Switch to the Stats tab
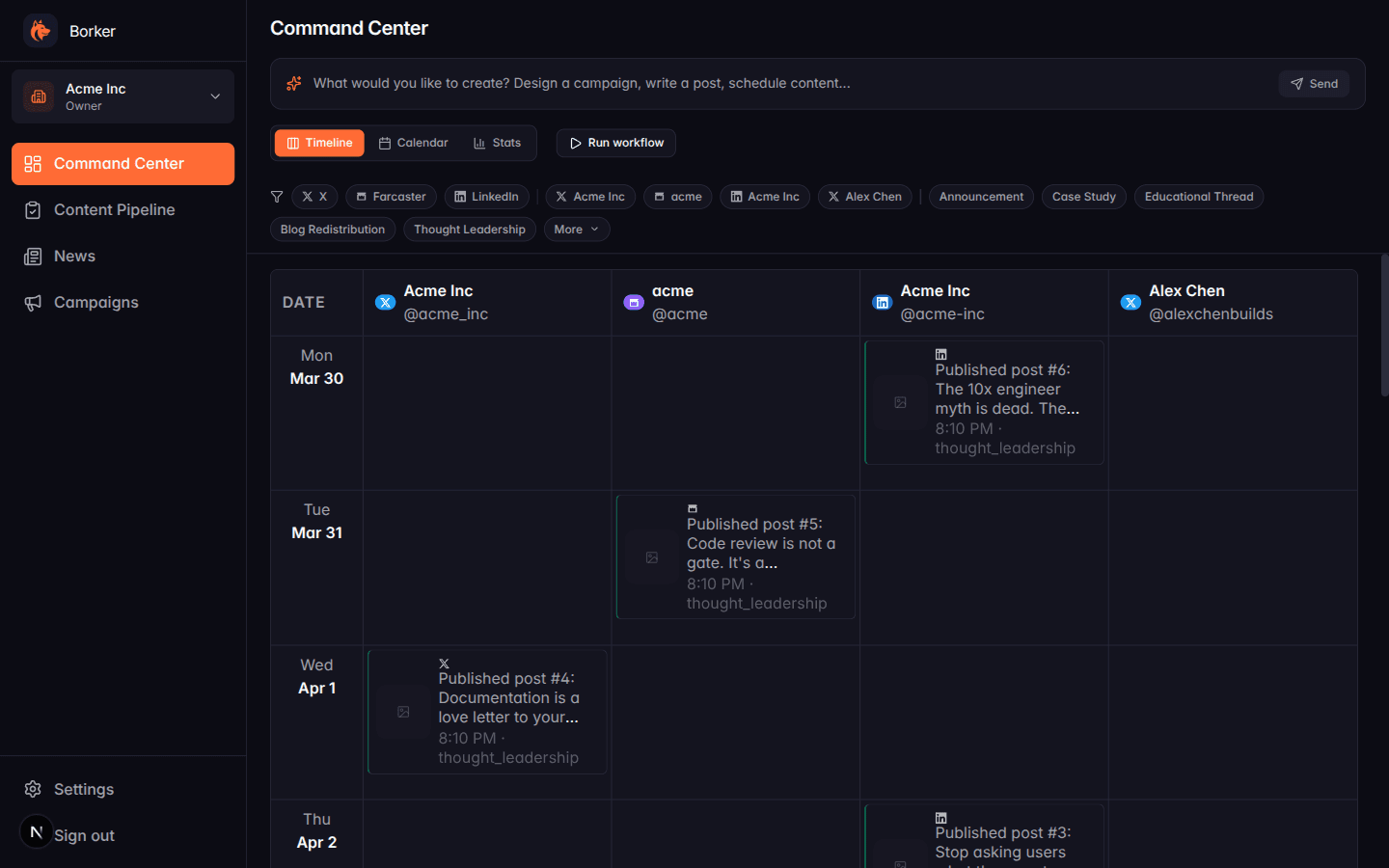The width and height of the screenshot is (1389, 868). (498, 143)
